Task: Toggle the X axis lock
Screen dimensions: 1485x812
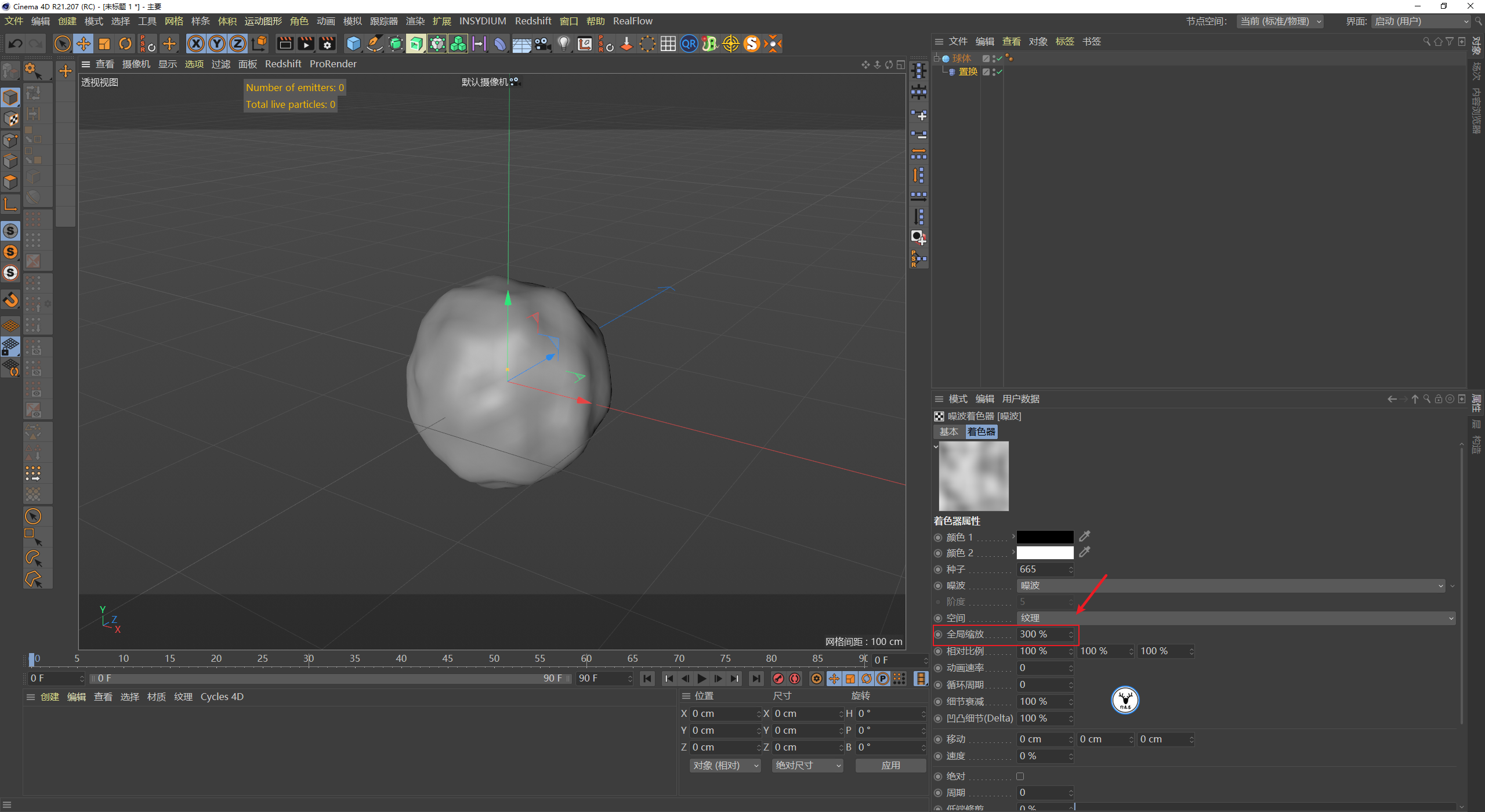Action: coord(196,44)
